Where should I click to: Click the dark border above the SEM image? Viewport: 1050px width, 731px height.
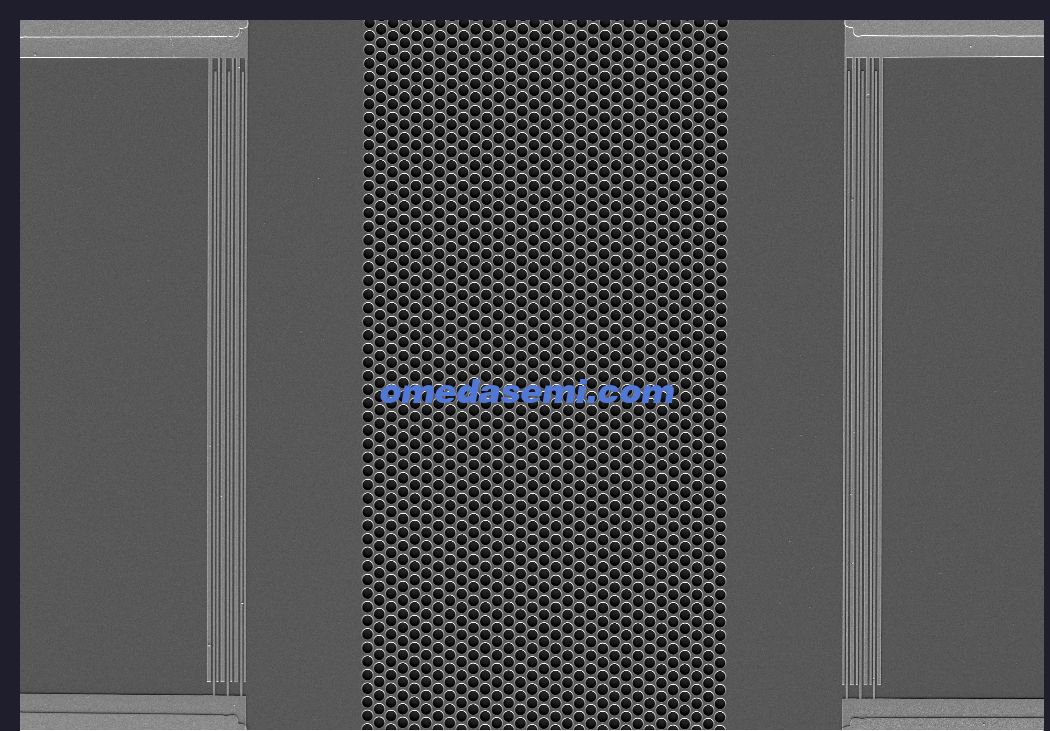(x=525, y=9)
